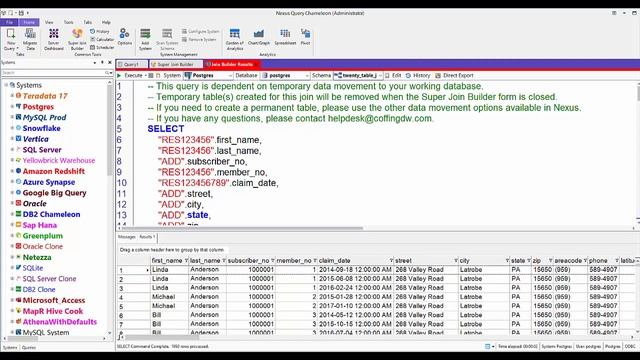This screenshot has width=640, height=360.
Task: Switch to Queries panel tab at bottom
Action: coord(29,347)
